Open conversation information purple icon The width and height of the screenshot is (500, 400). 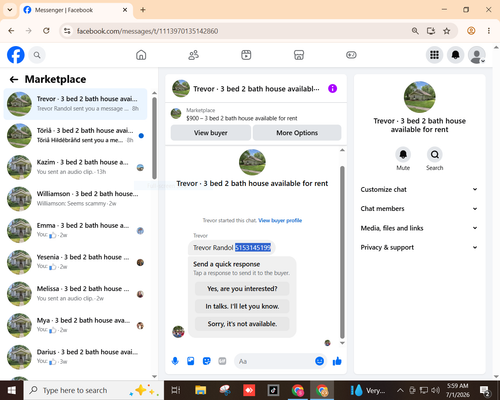point(332,89)
